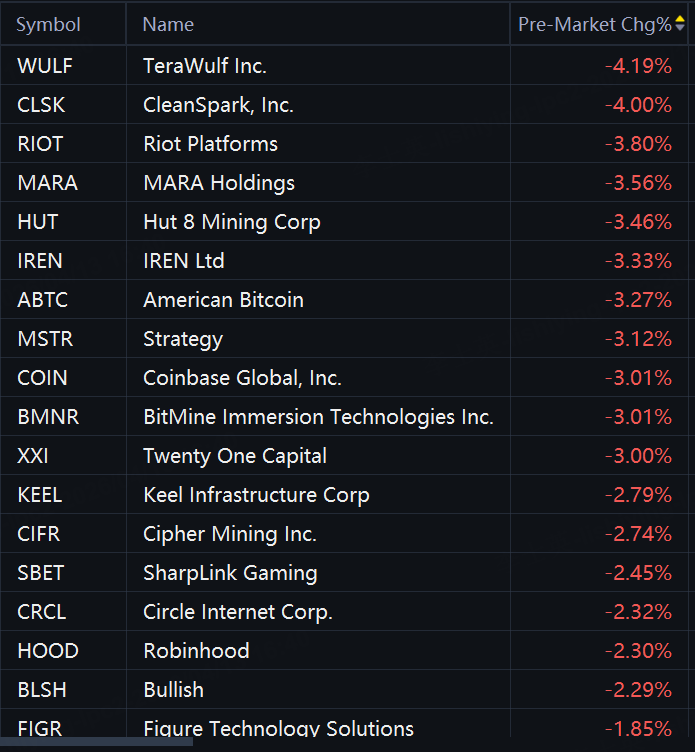Select CleanSpark, Inc. company name

pyautogui.click(x=218, y=105)
